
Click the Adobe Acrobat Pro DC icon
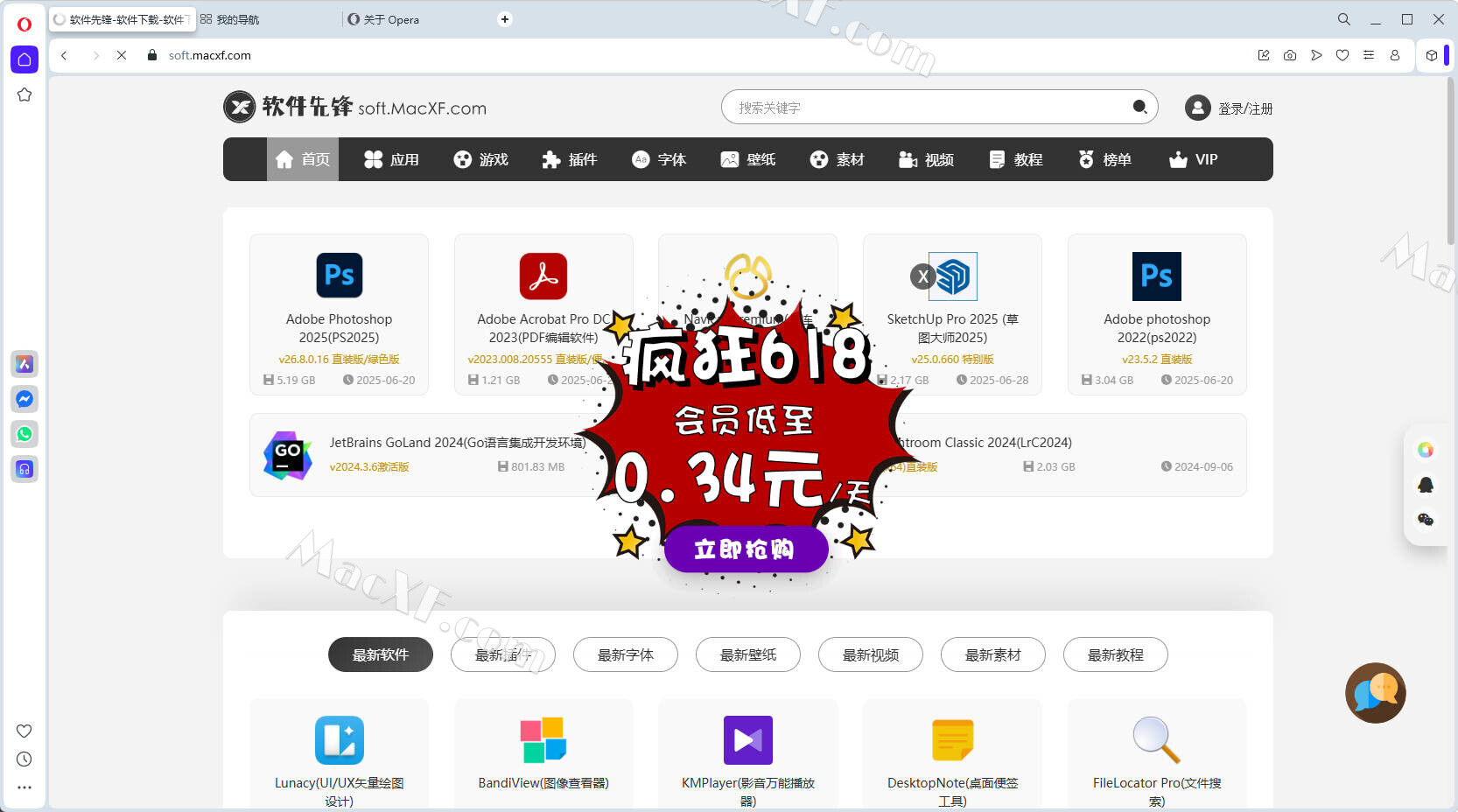coord(543,276)
